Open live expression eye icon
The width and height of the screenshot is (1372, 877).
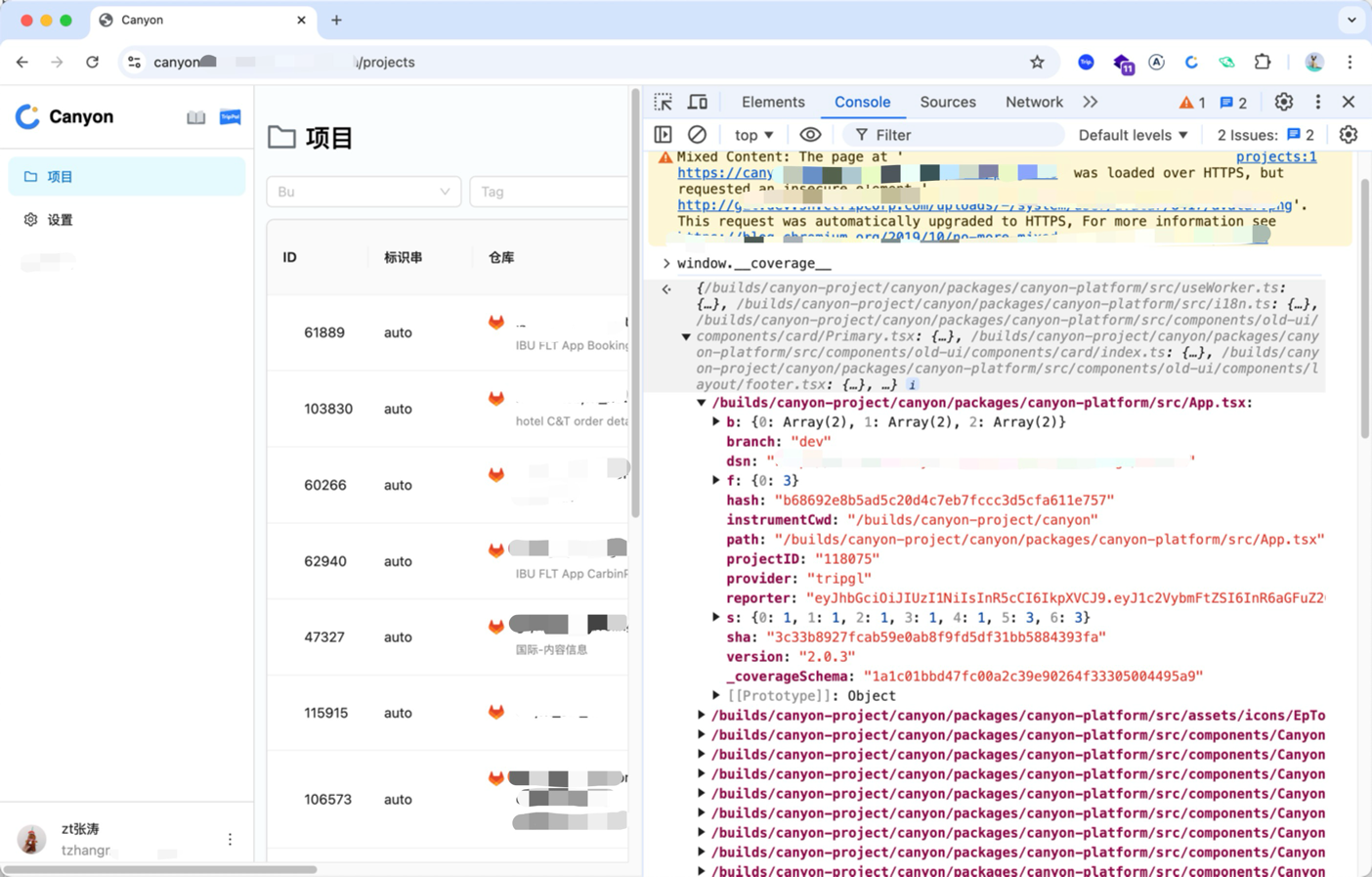810,135
